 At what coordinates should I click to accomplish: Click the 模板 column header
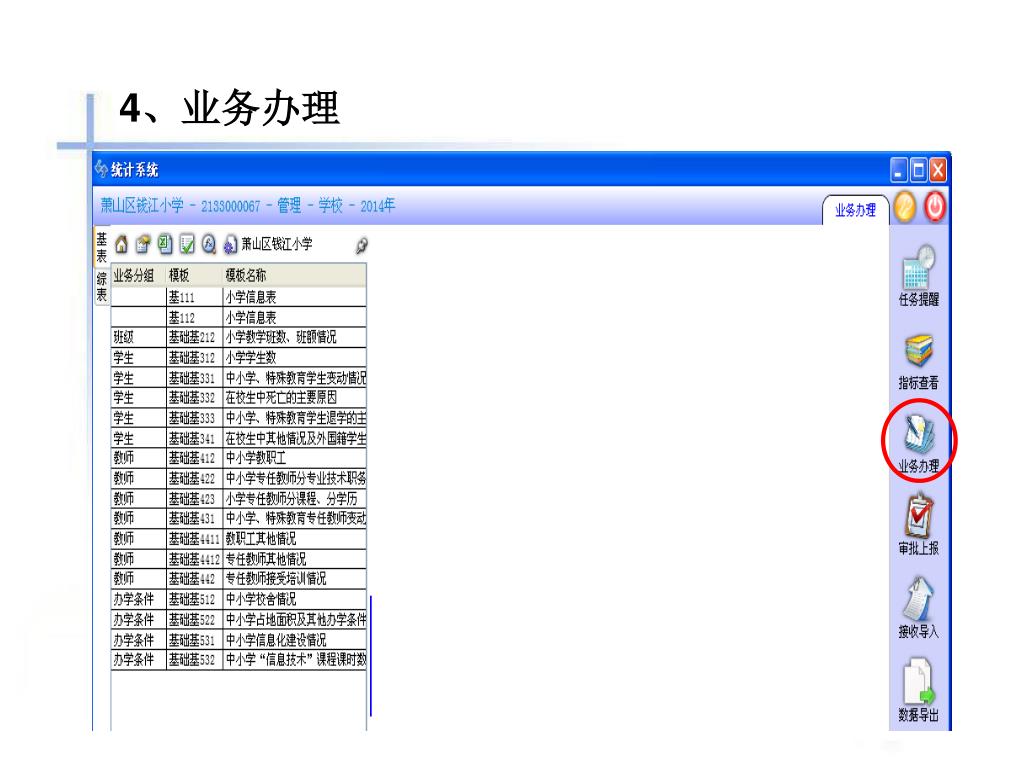195,276
